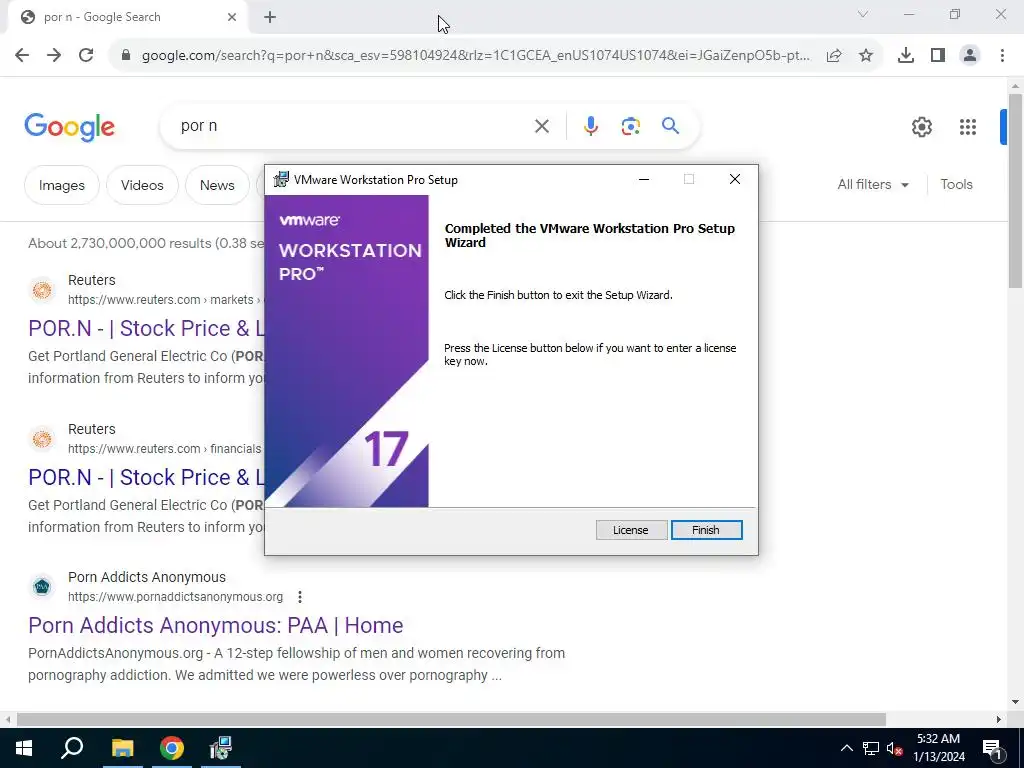Go forward using Chrome forward arrow
This screenshot has height=768, width=1024.
pyautogui.click(x=54, y=55)
